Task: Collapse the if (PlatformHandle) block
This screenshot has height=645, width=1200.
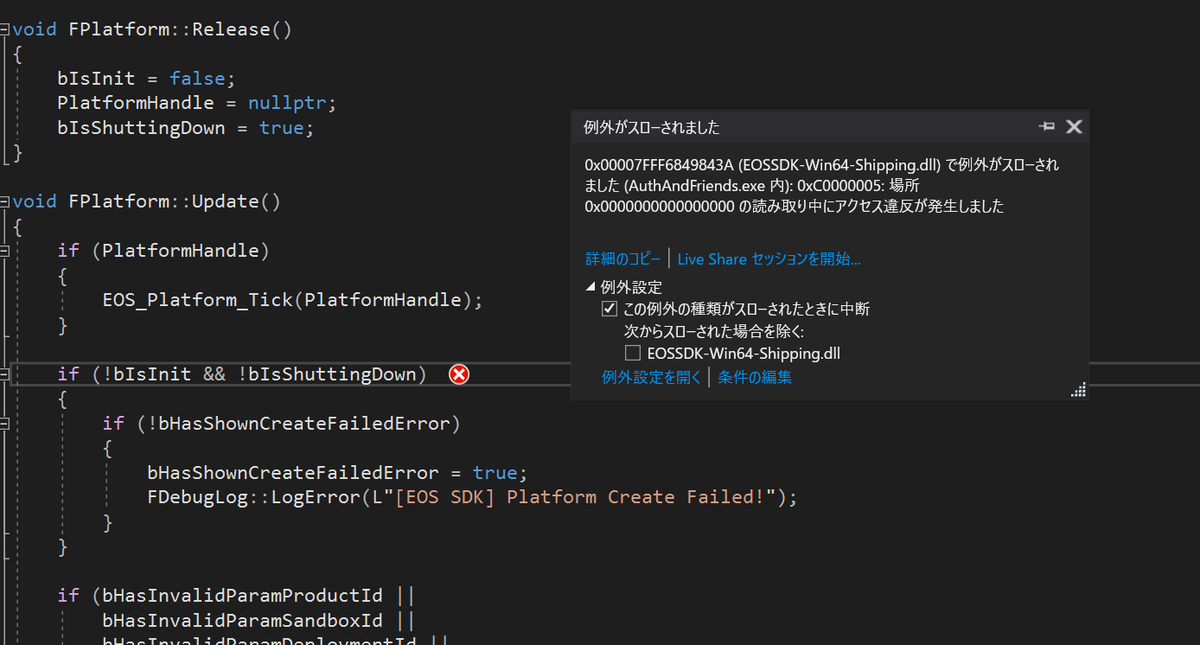Action: [5, 251]
